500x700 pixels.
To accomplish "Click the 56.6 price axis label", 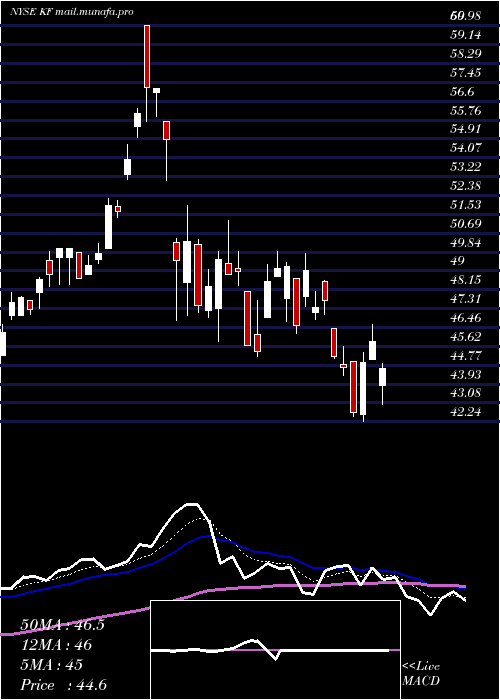I will tap(462, 92).
